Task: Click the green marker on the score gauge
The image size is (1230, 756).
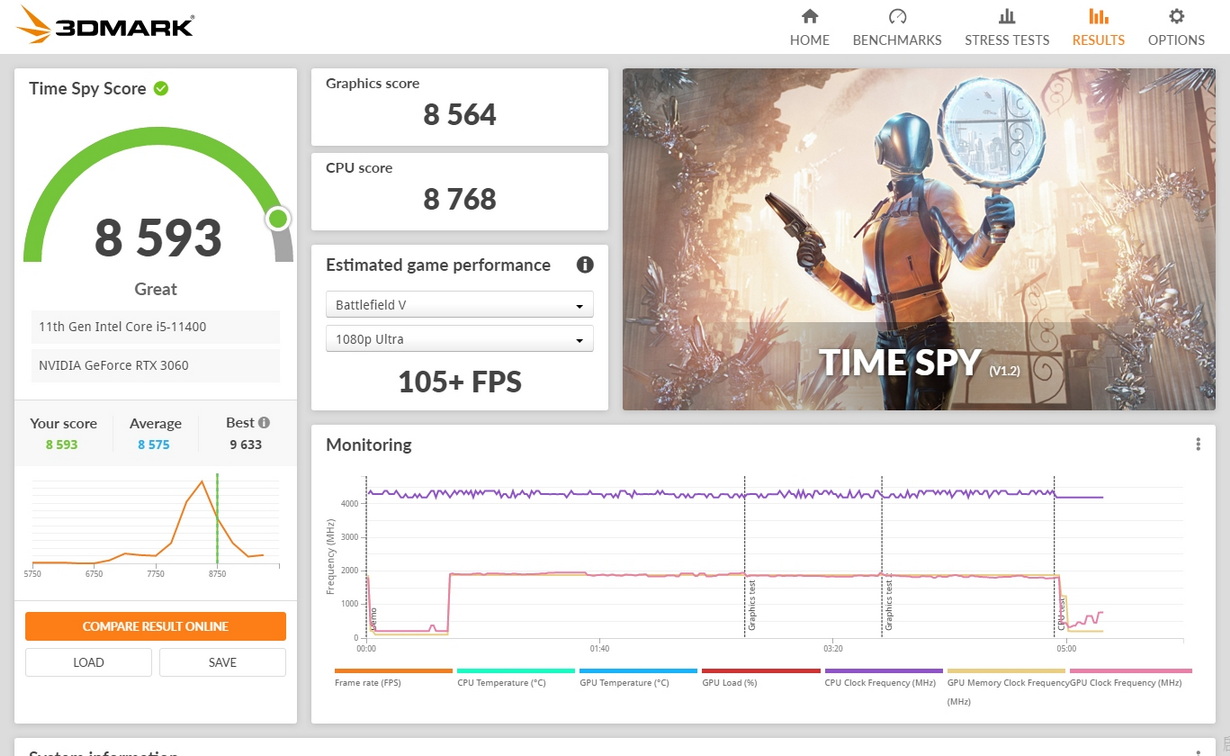Action: tap(278, 218)
